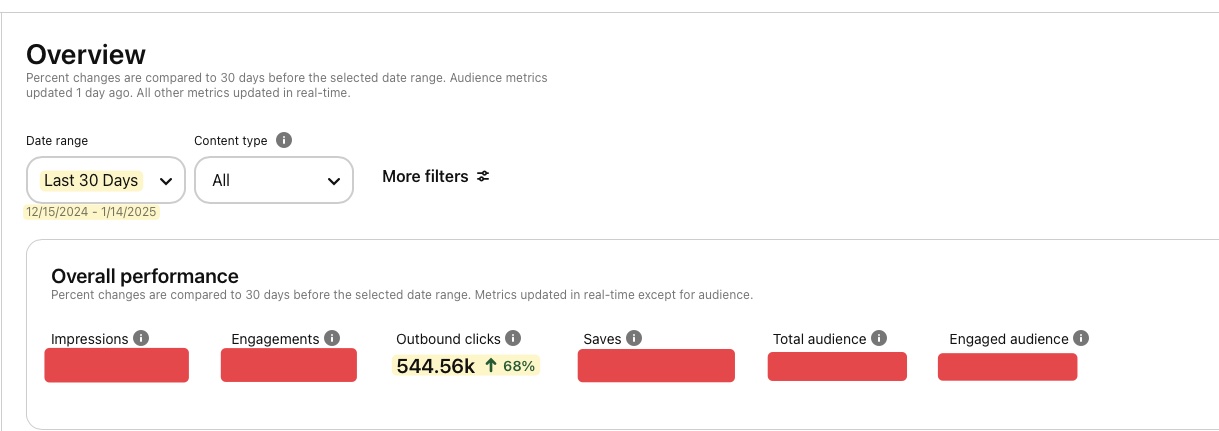The height and width of the screenshot is (431, 1219).
Task: Click the filter sliders icon
Action: 483,177
